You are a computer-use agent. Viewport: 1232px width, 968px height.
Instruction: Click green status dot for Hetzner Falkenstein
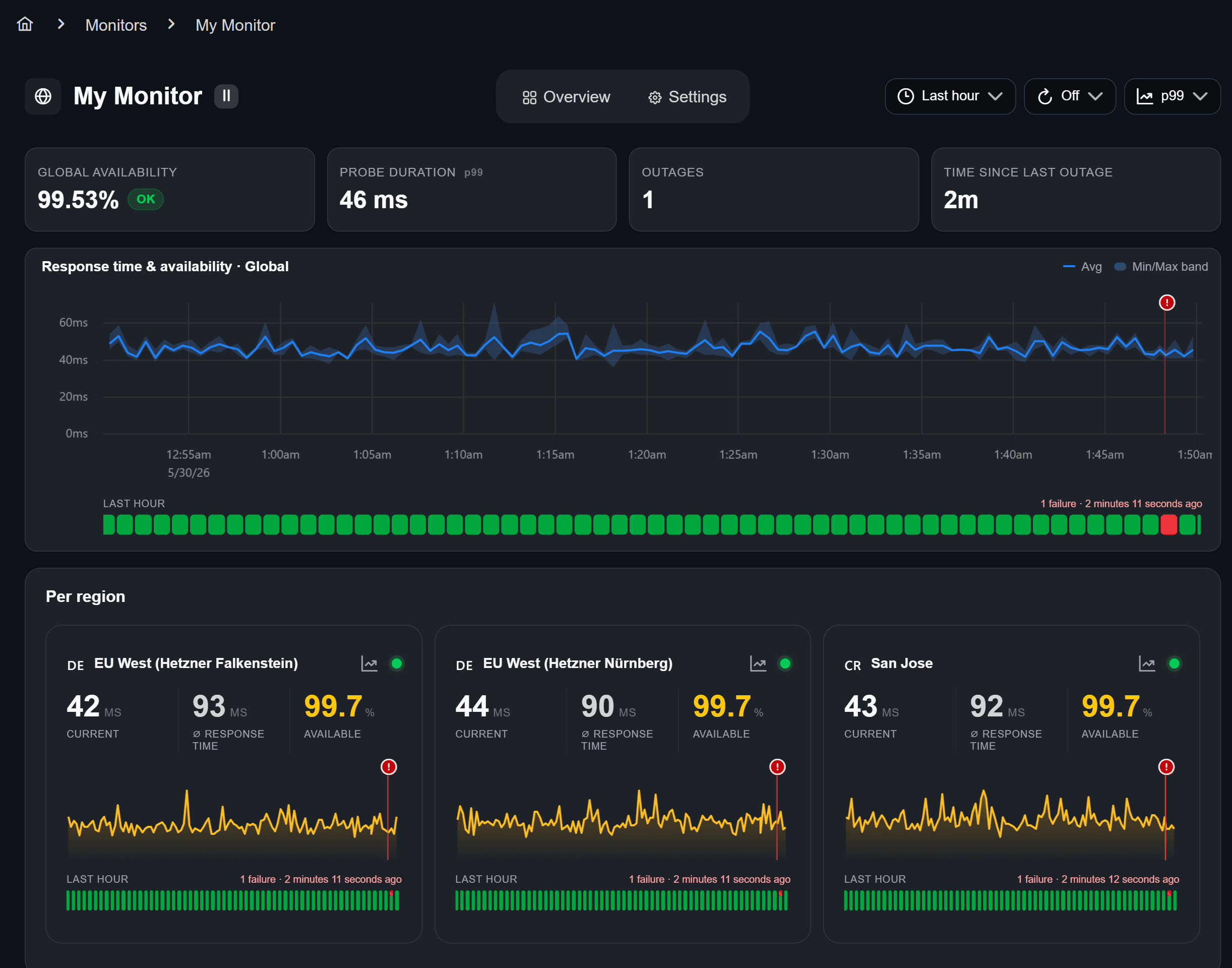[397, 663]
